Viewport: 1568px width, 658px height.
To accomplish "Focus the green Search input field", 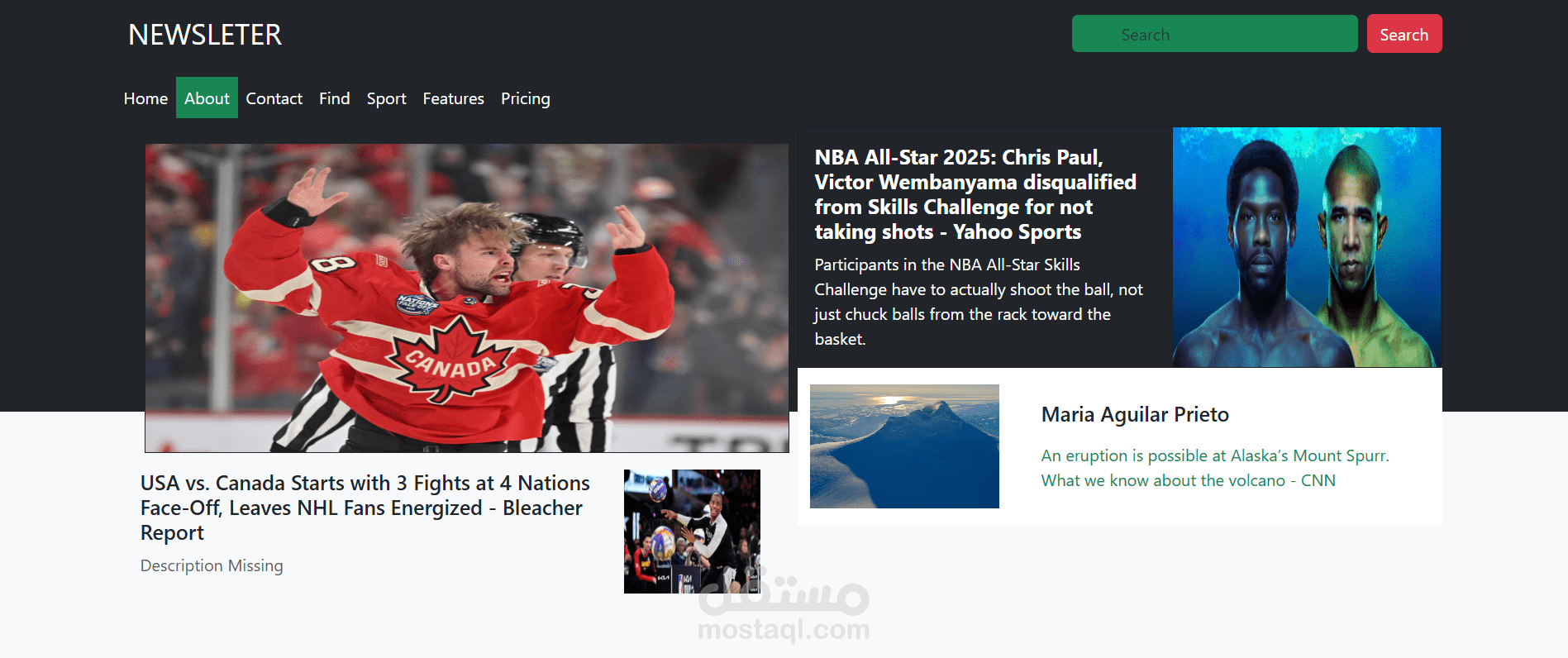I will [x=1214, y=34].
